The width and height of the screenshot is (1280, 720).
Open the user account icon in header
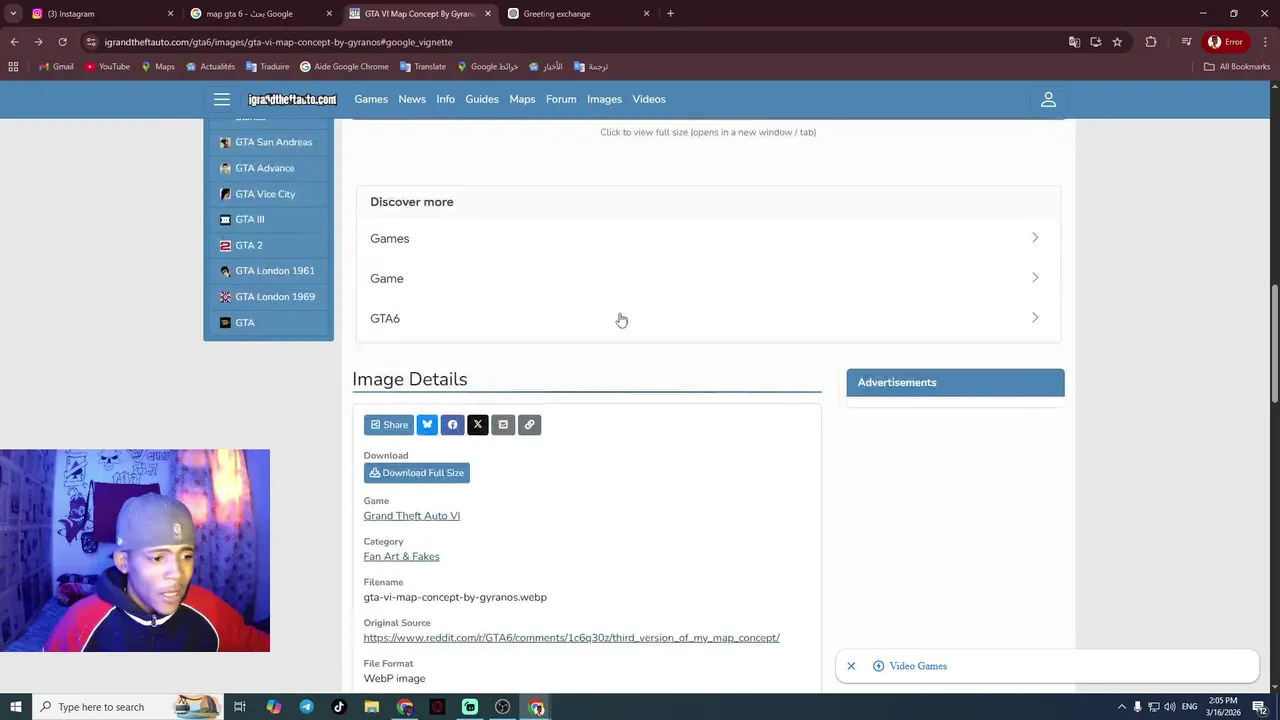(1048, 99)
